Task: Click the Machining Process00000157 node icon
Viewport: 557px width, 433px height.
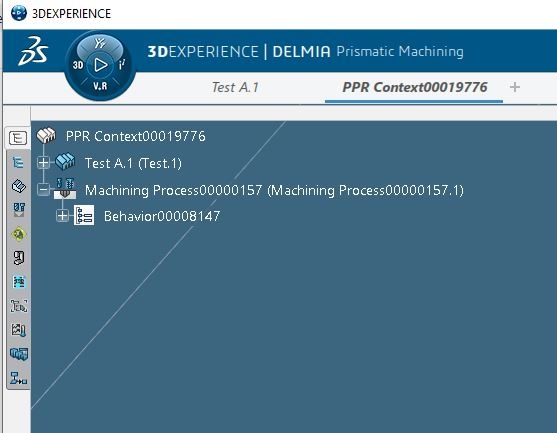Action: 65,188
